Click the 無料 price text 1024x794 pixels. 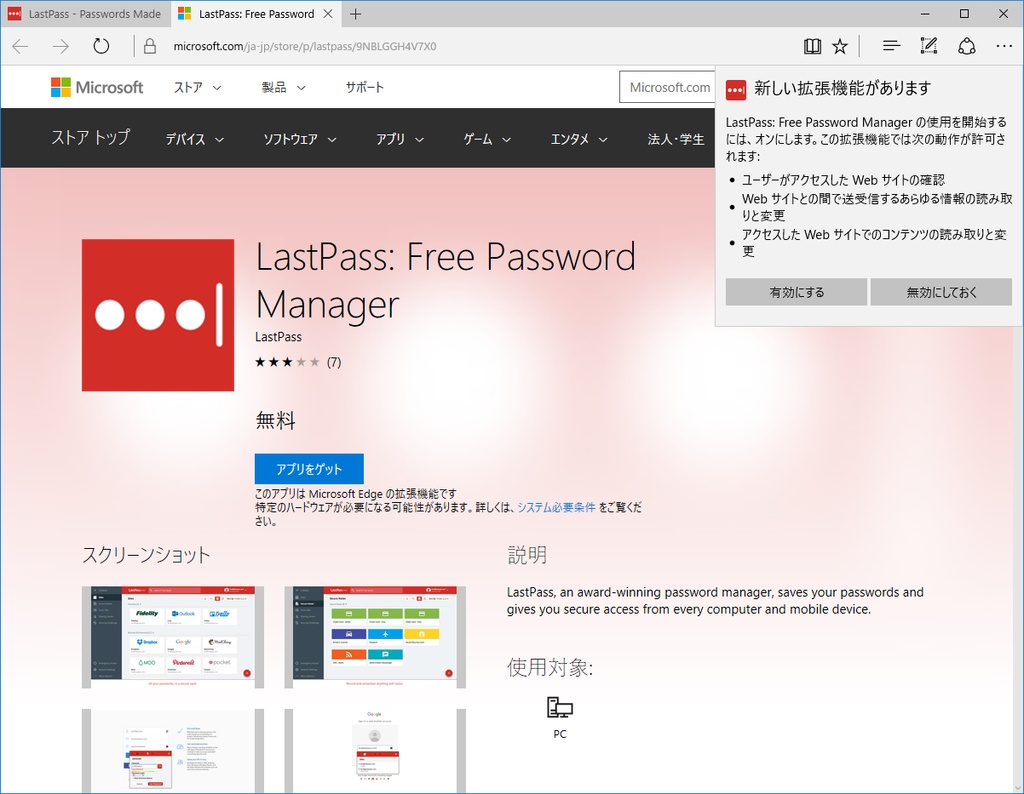coord(276,421)
